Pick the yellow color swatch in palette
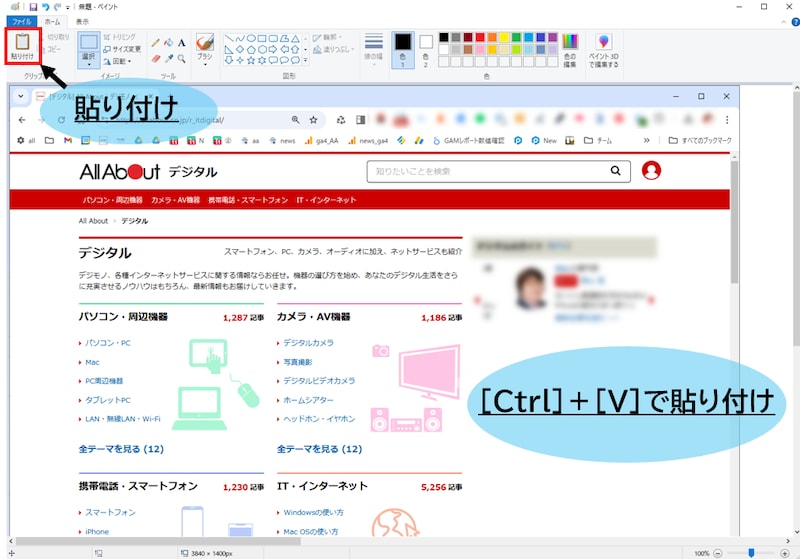800x559 pixels. 504,37
